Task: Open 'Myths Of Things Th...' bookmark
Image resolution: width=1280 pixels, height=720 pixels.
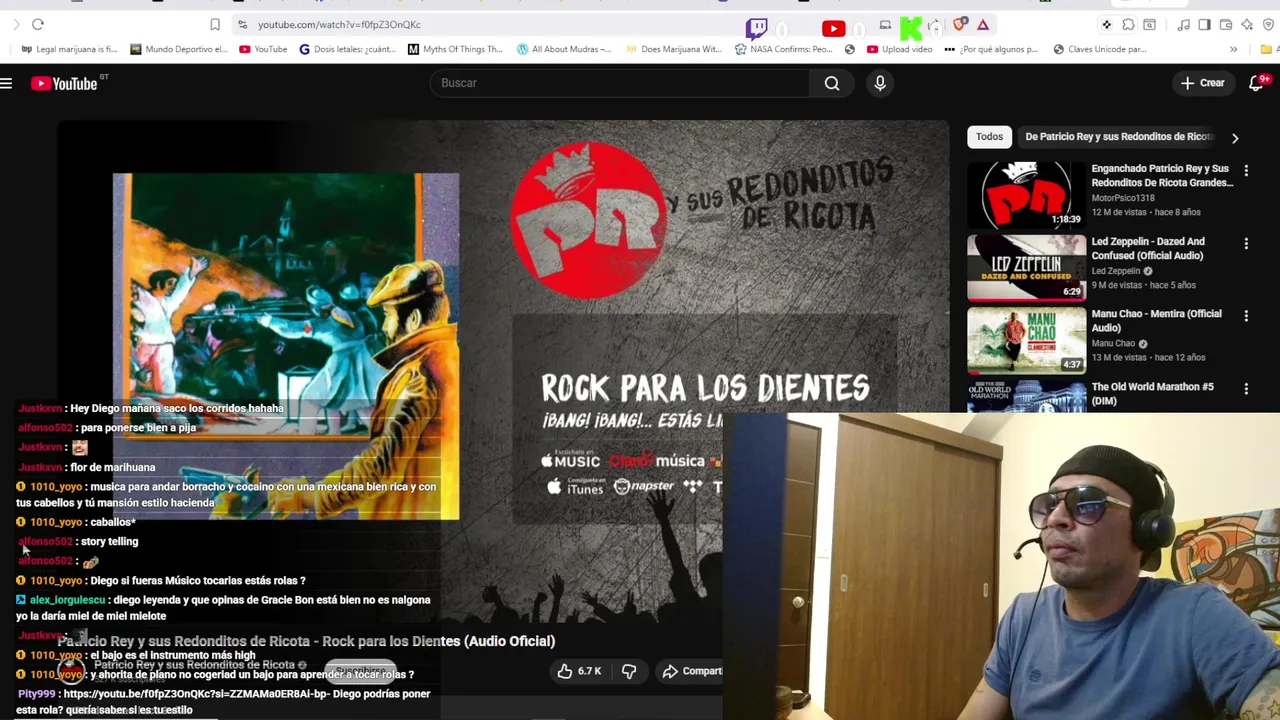Action: pyautogui.click(x=455, y=49)
